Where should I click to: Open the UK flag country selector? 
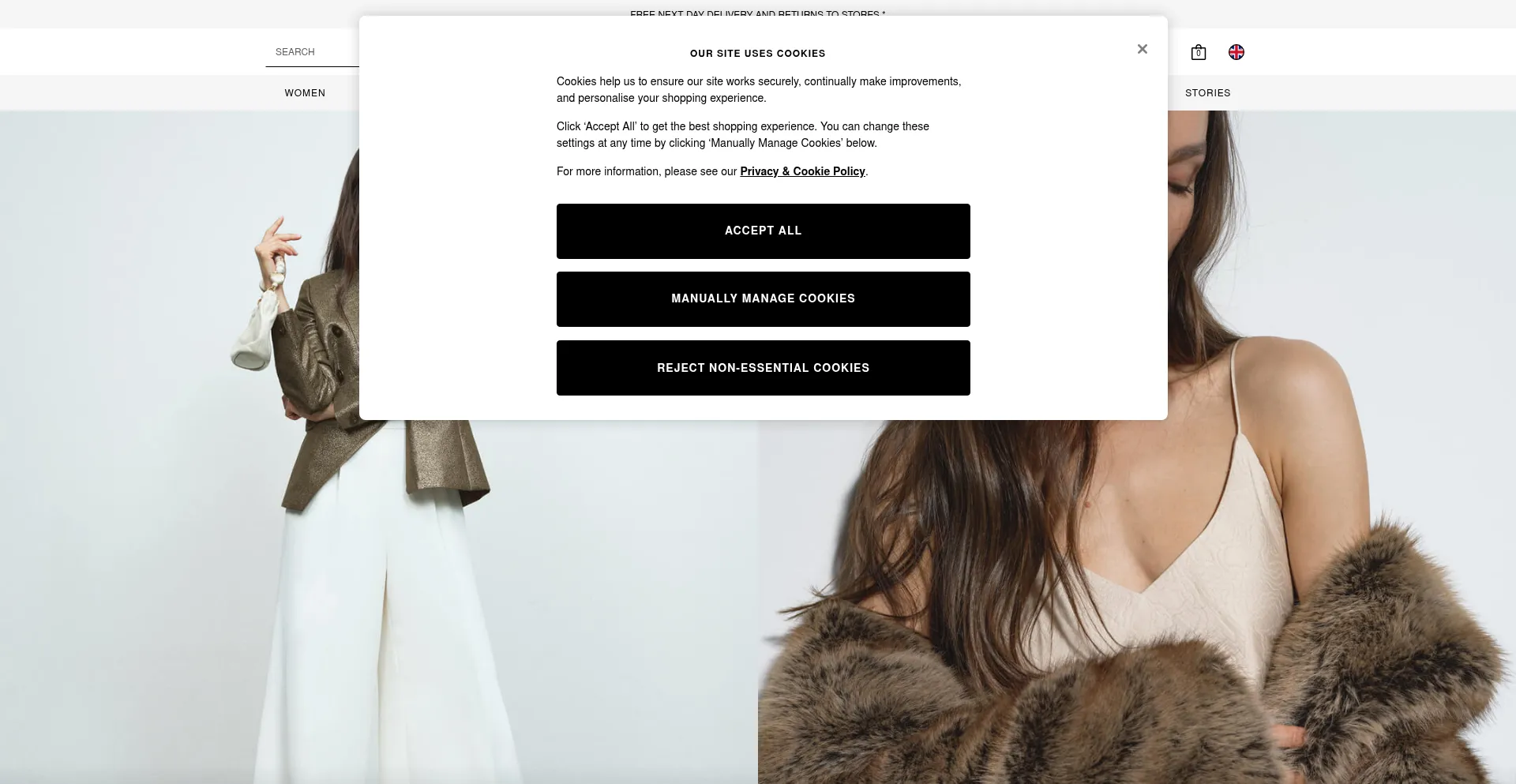(x=1236, y=52)
